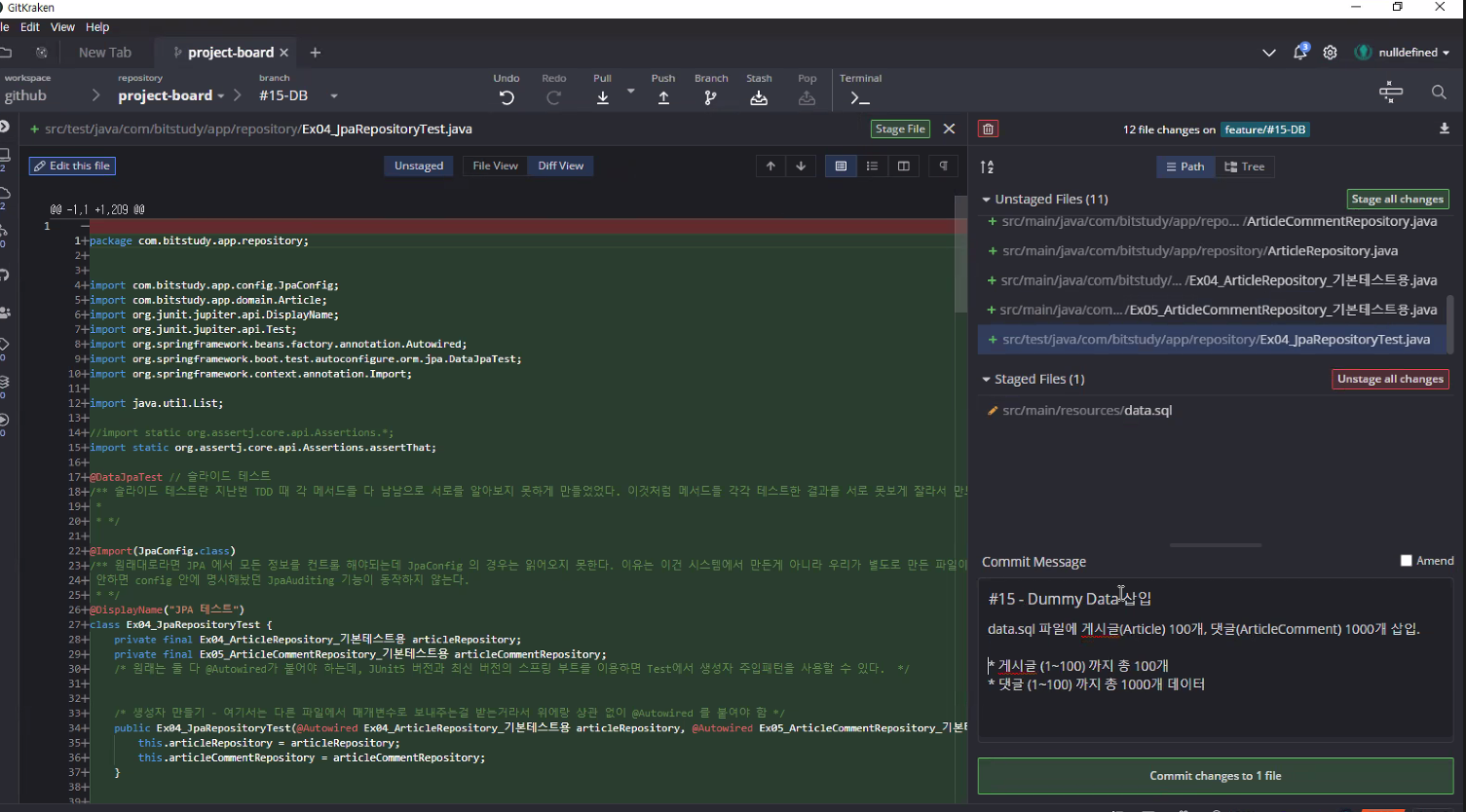The width and height of the screenshot is (1466, 812).
Task: Click Edit this file button
Action: pos(72,166)
